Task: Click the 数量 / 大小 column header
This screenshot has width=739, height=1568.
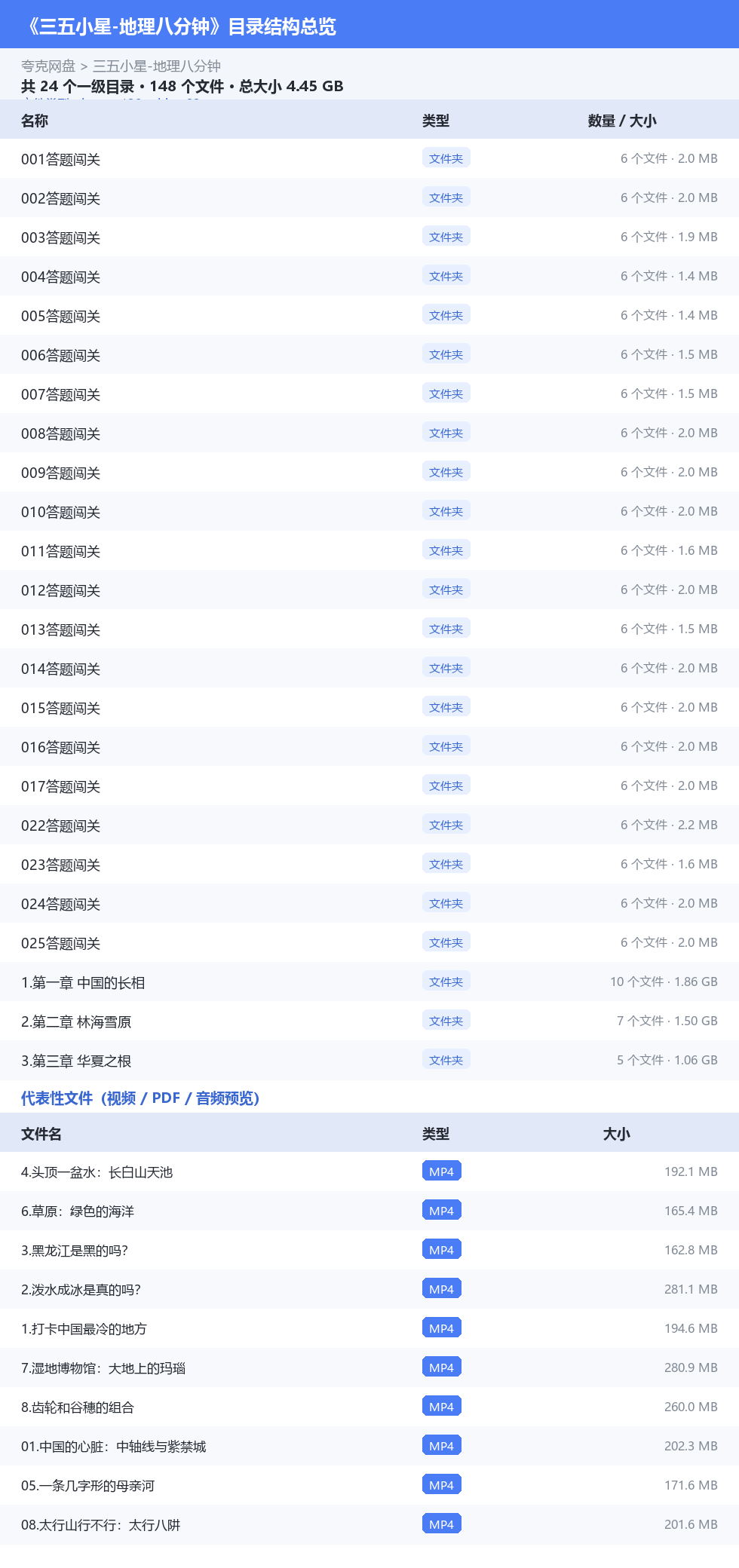Action: (x=622, y=121)
